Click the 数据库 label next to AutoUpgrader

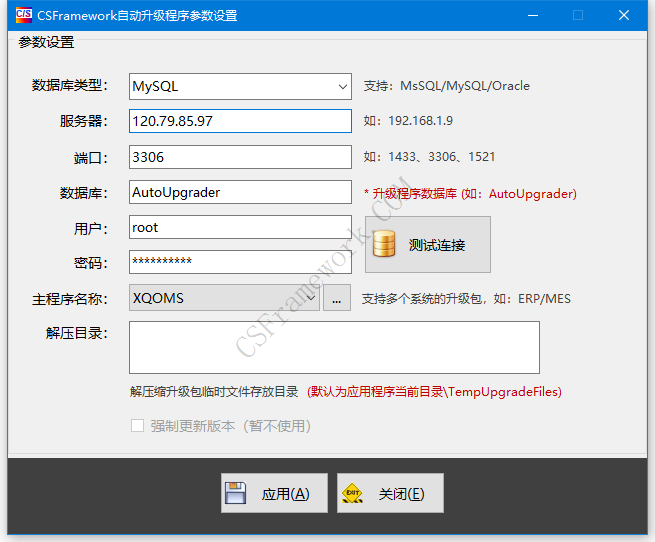[x=84, y=193]
